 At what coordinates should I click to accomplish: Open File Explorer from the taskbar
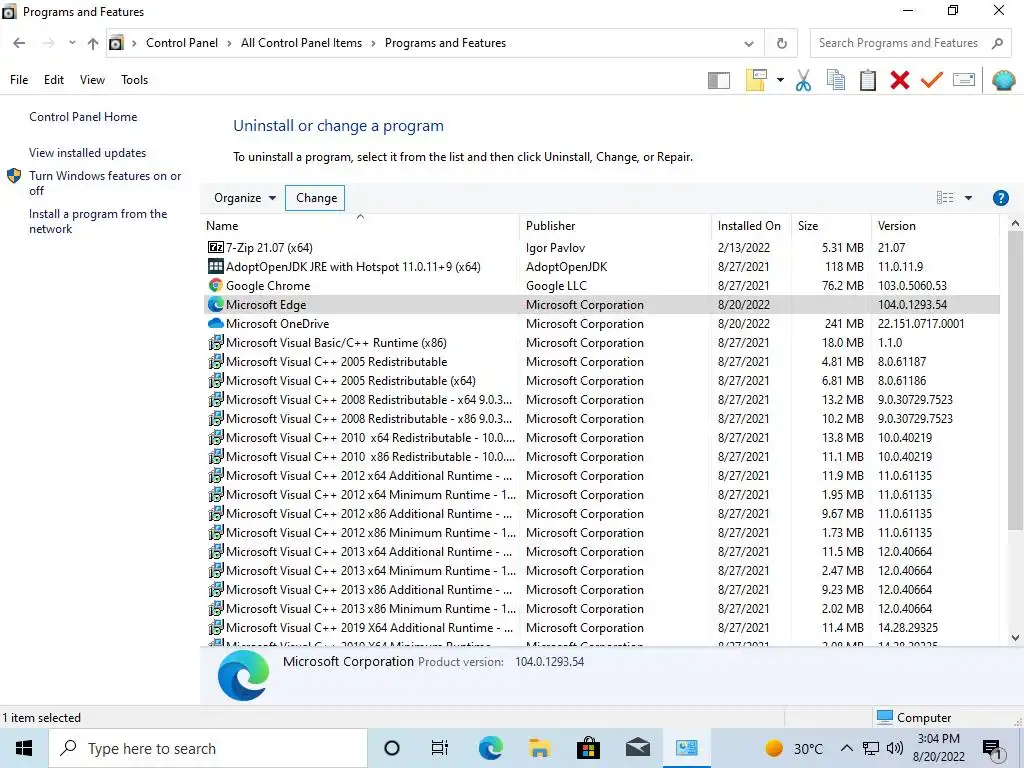(x=539, y=748)
